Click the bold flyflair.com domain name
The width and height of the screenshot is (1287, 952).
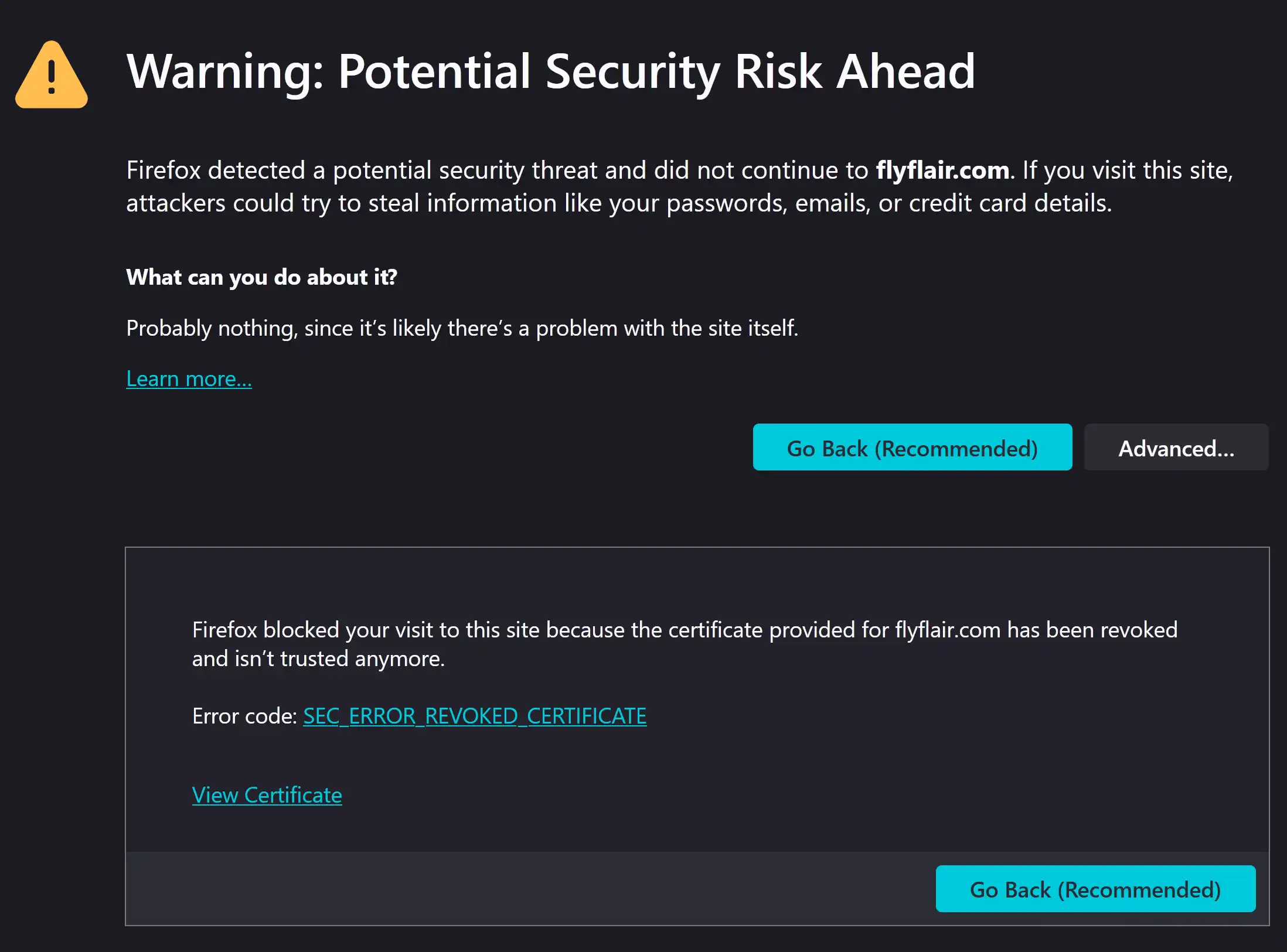coord(942,170)
